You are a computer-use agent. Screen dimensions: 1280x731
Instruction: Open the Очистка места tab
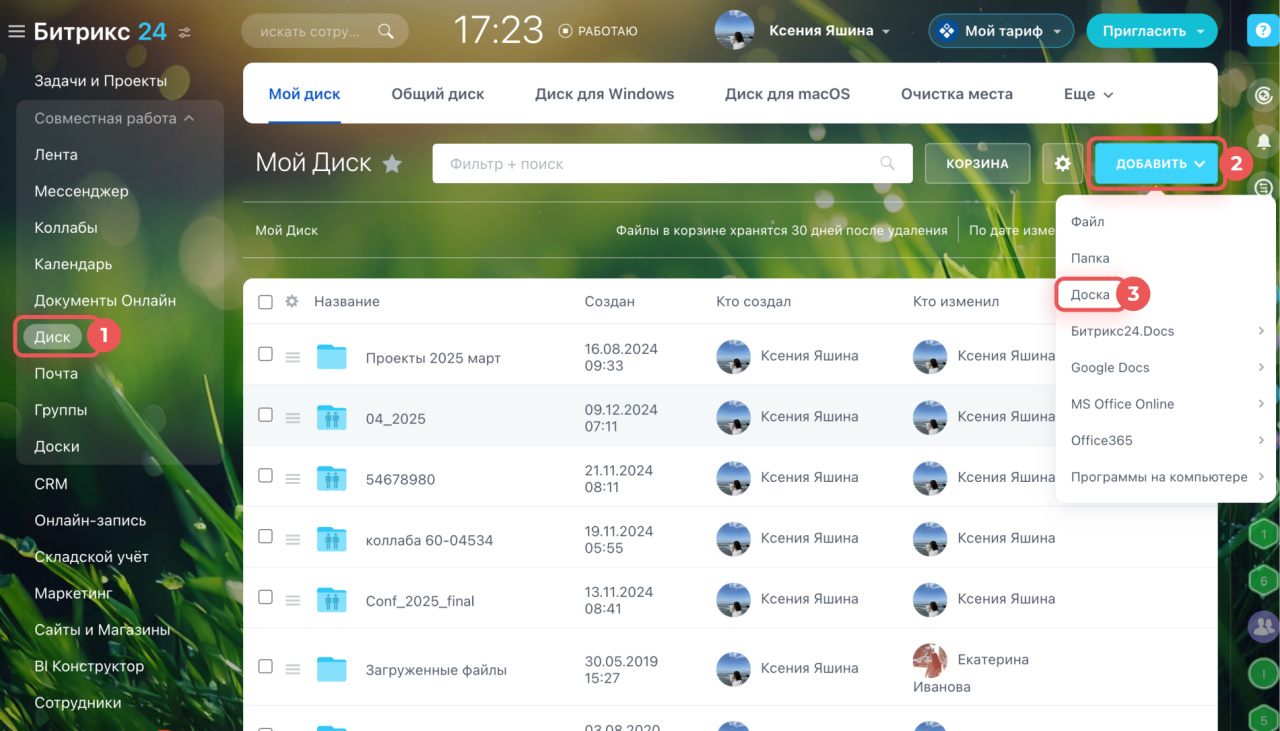(x=956, y=94)
